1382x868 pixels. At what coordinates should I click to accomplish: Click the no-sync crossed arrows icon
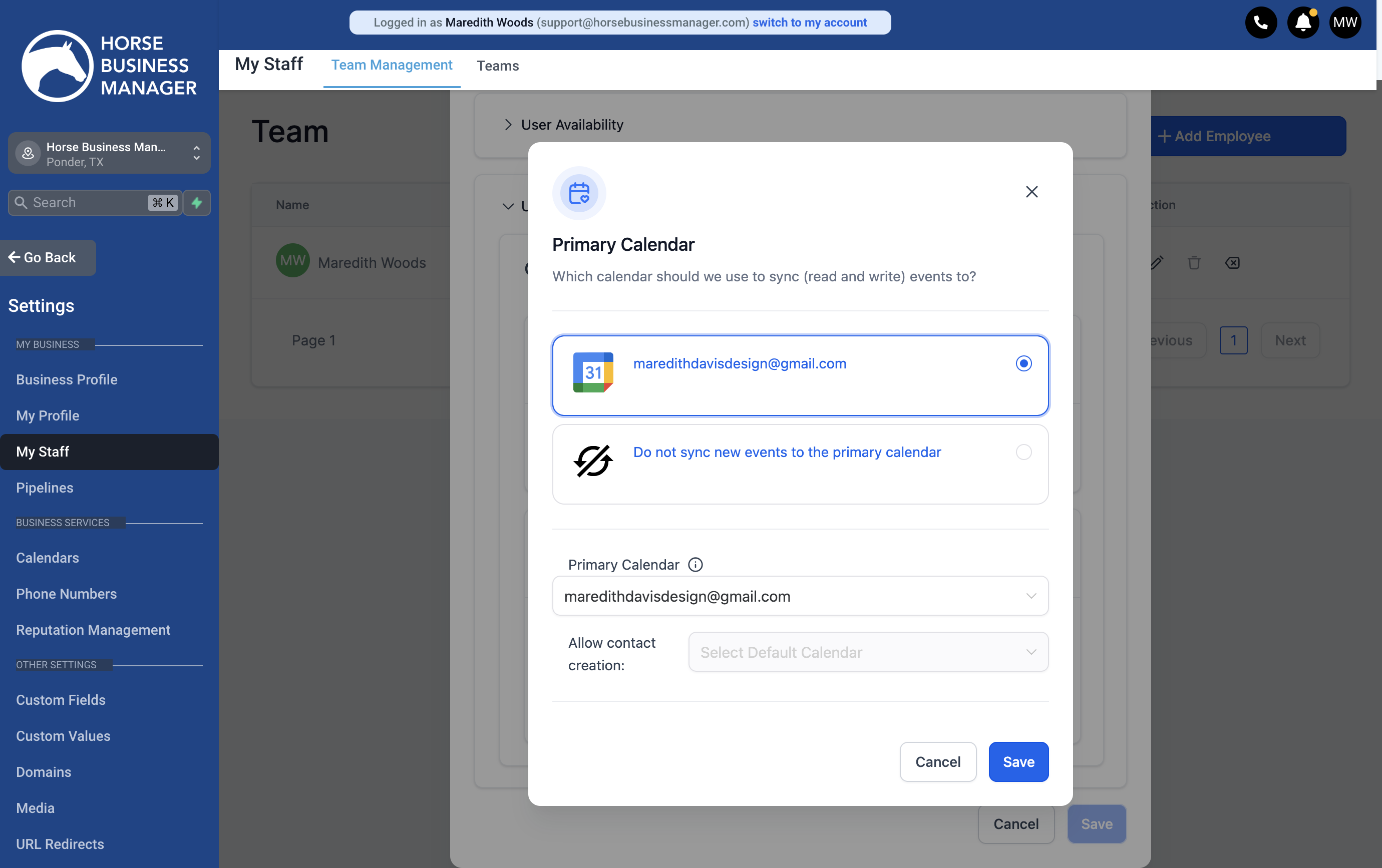coord(593,461)
